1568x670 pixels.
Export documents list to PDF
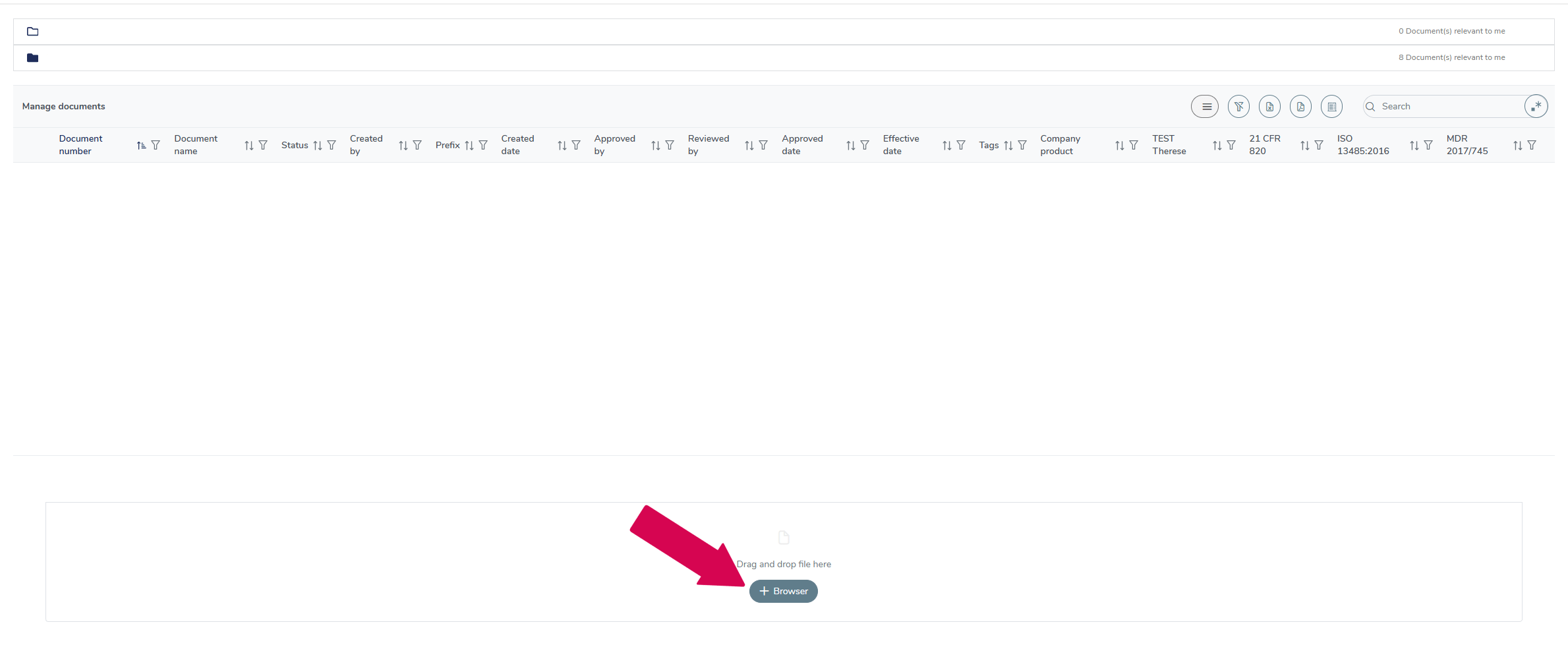point(1300,106)
